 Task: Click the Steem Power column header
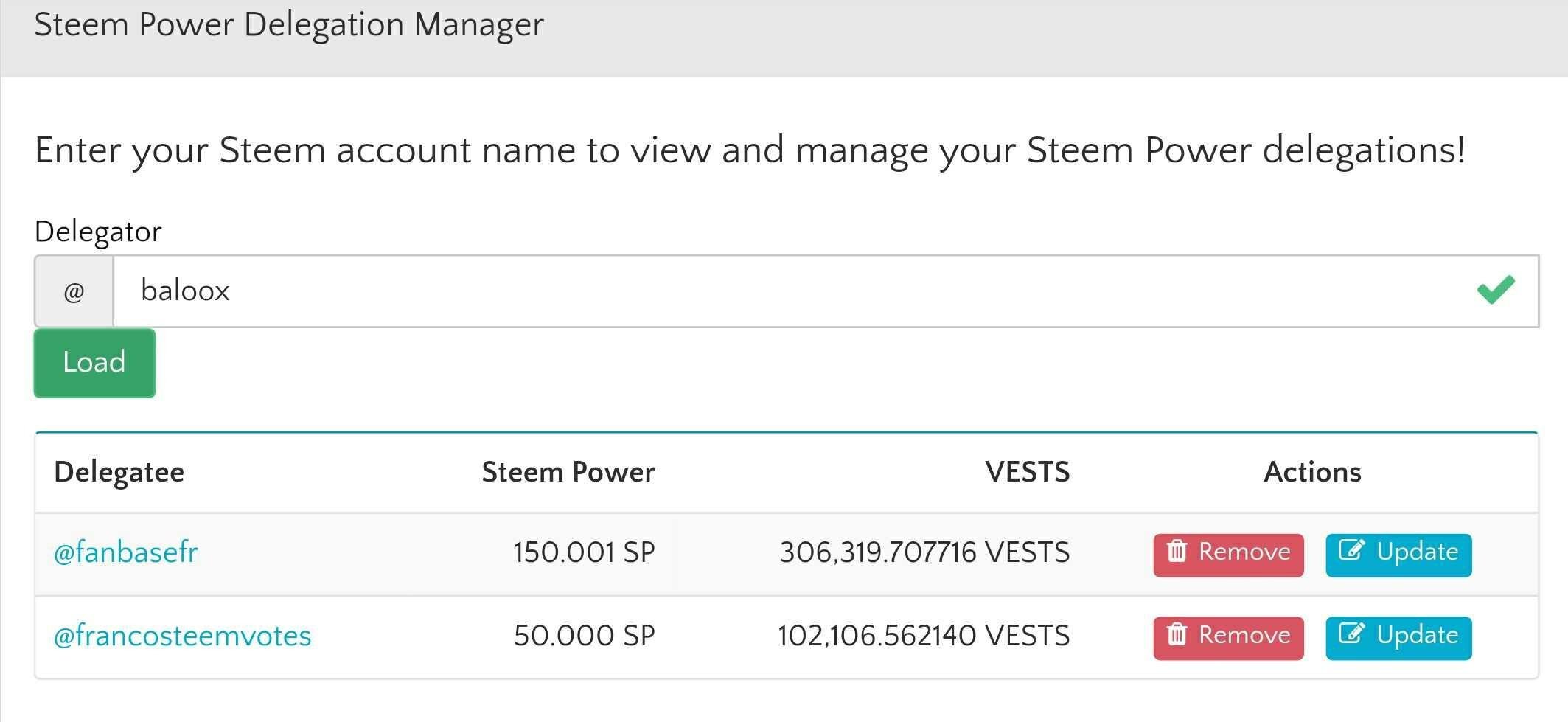coord(568,472)
